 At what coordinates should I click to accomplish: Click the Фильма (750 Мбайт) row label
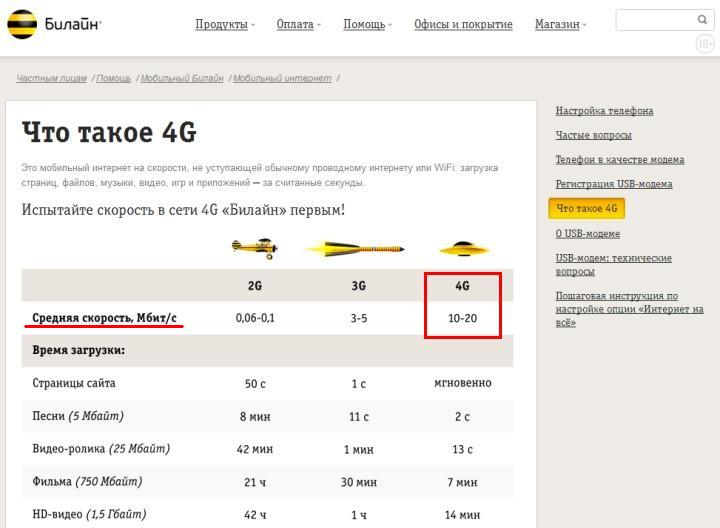87,482
